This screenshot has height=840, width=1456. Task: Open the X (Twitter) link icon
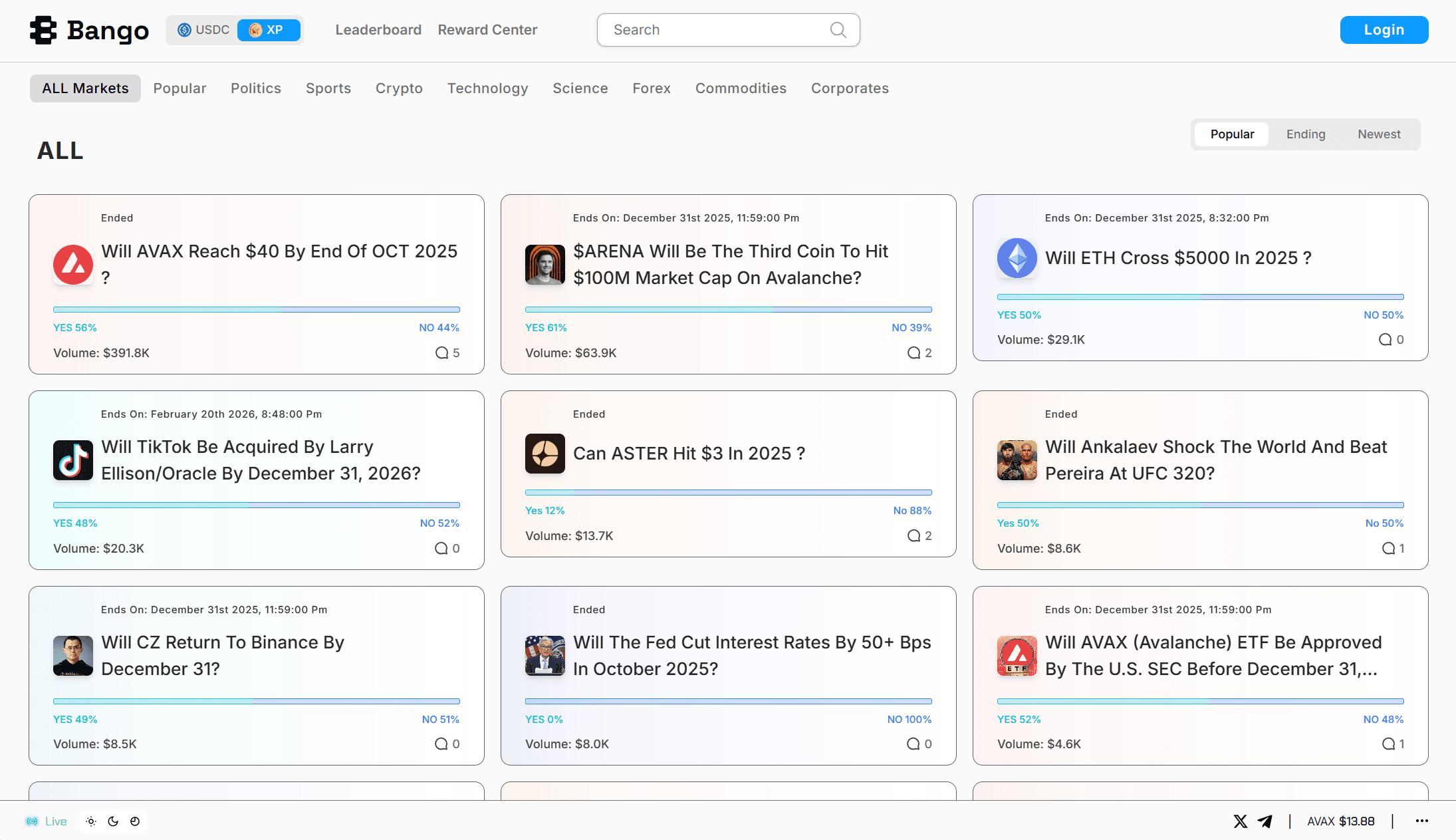click(x=1240, y=821)
